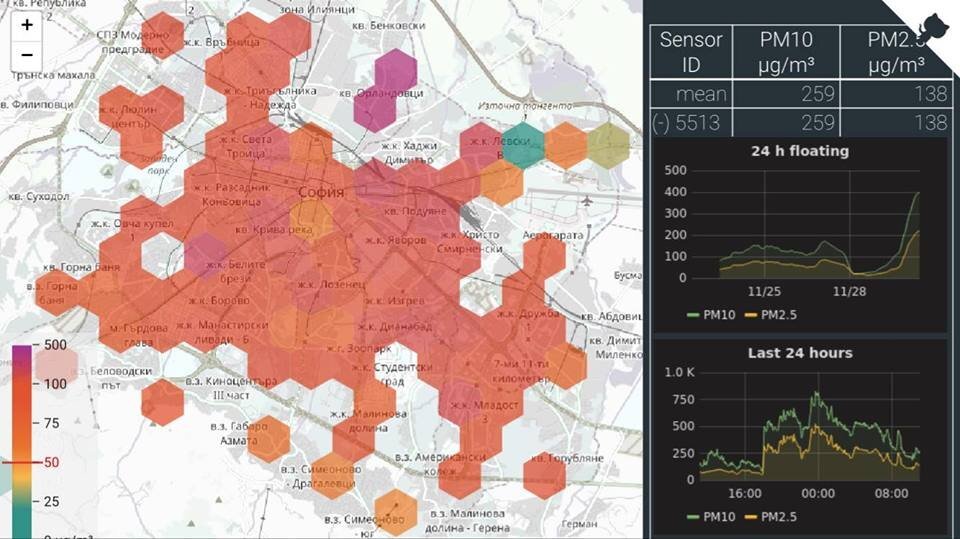Image resolution: width=960 pixels, height=539 pixels.
Task: Select the teal hexagon near Левски
Action: pyautogui.click(x=523, y=145)
